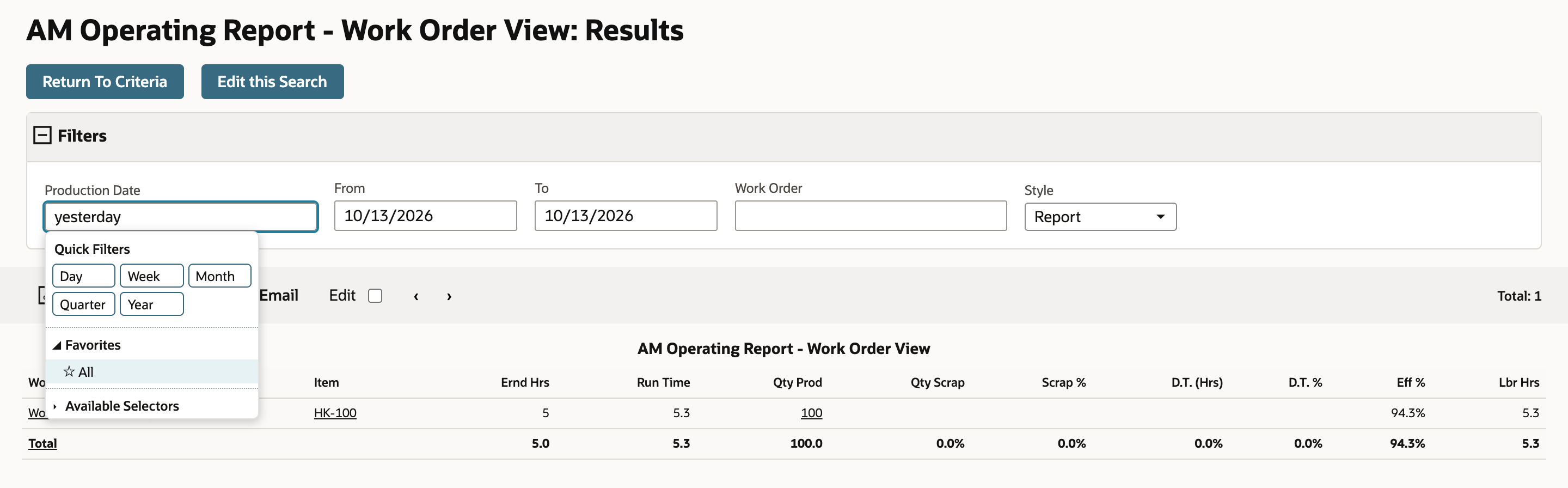Go to the previous results page arrow
Screen dimensions: 1568x488
point(416,296)
